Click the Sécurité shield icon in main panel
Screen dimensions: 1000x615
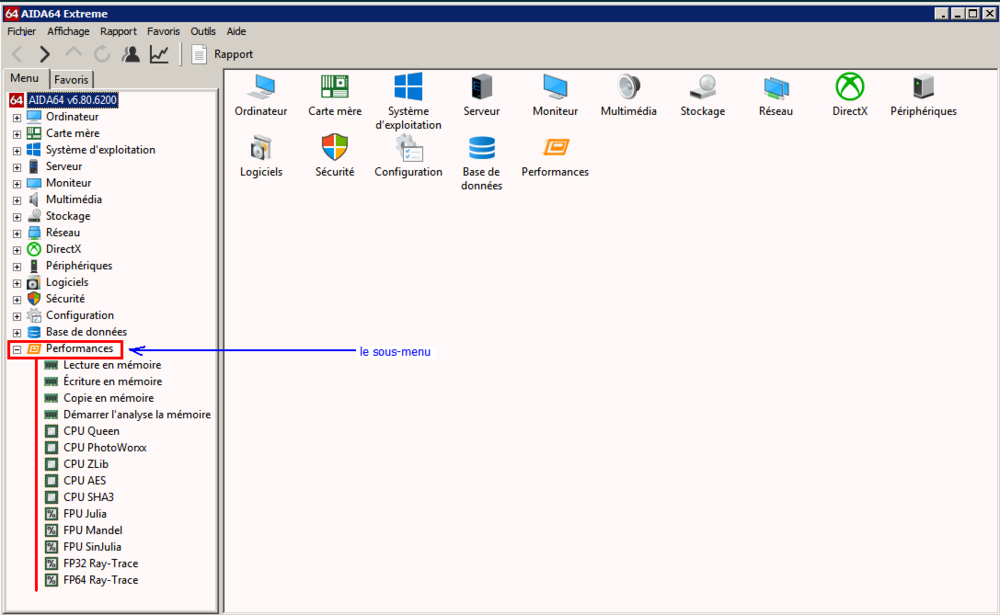click(x=334, y=148)
